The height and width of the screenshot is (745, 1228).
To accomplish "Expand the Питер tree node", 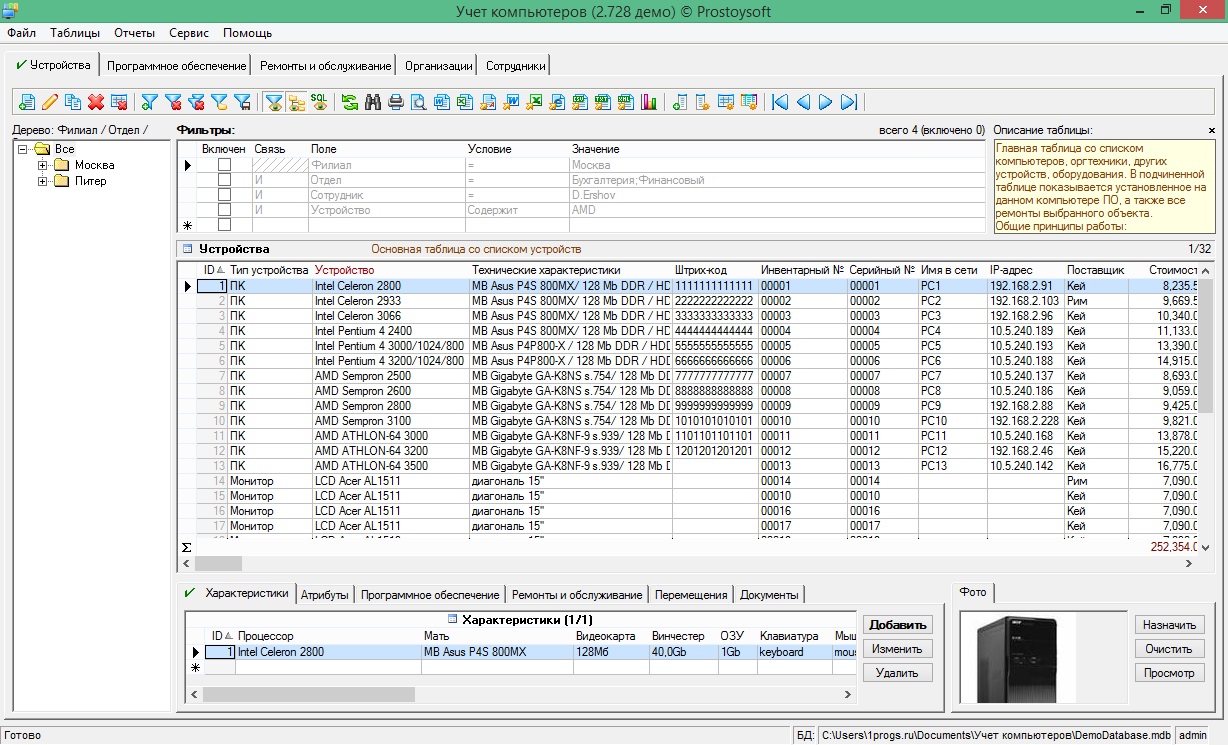I will click(43, 181).
